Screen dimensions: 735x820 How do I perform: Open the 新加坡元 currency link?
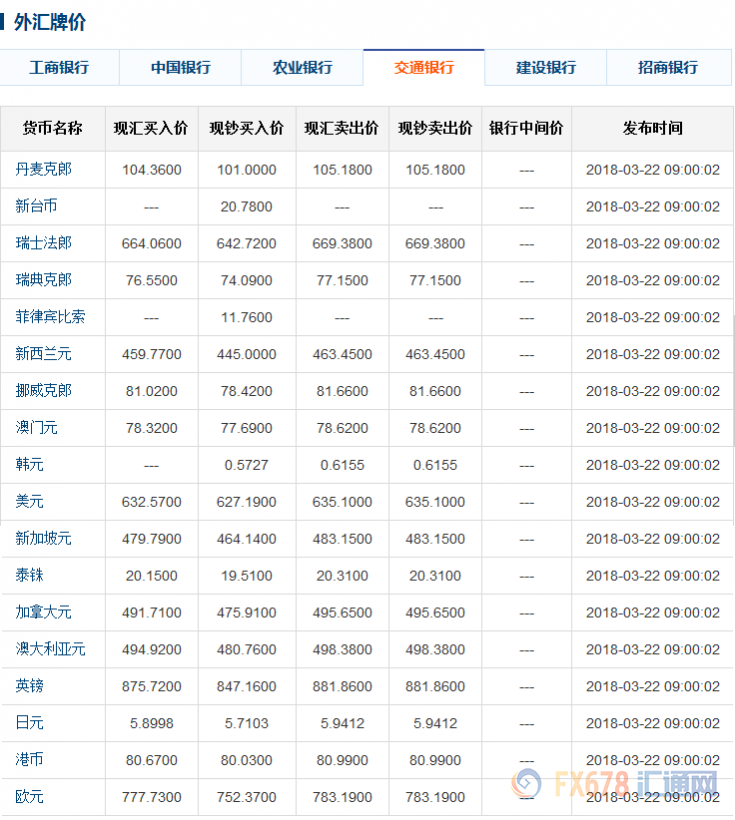[x=43, y=539]
